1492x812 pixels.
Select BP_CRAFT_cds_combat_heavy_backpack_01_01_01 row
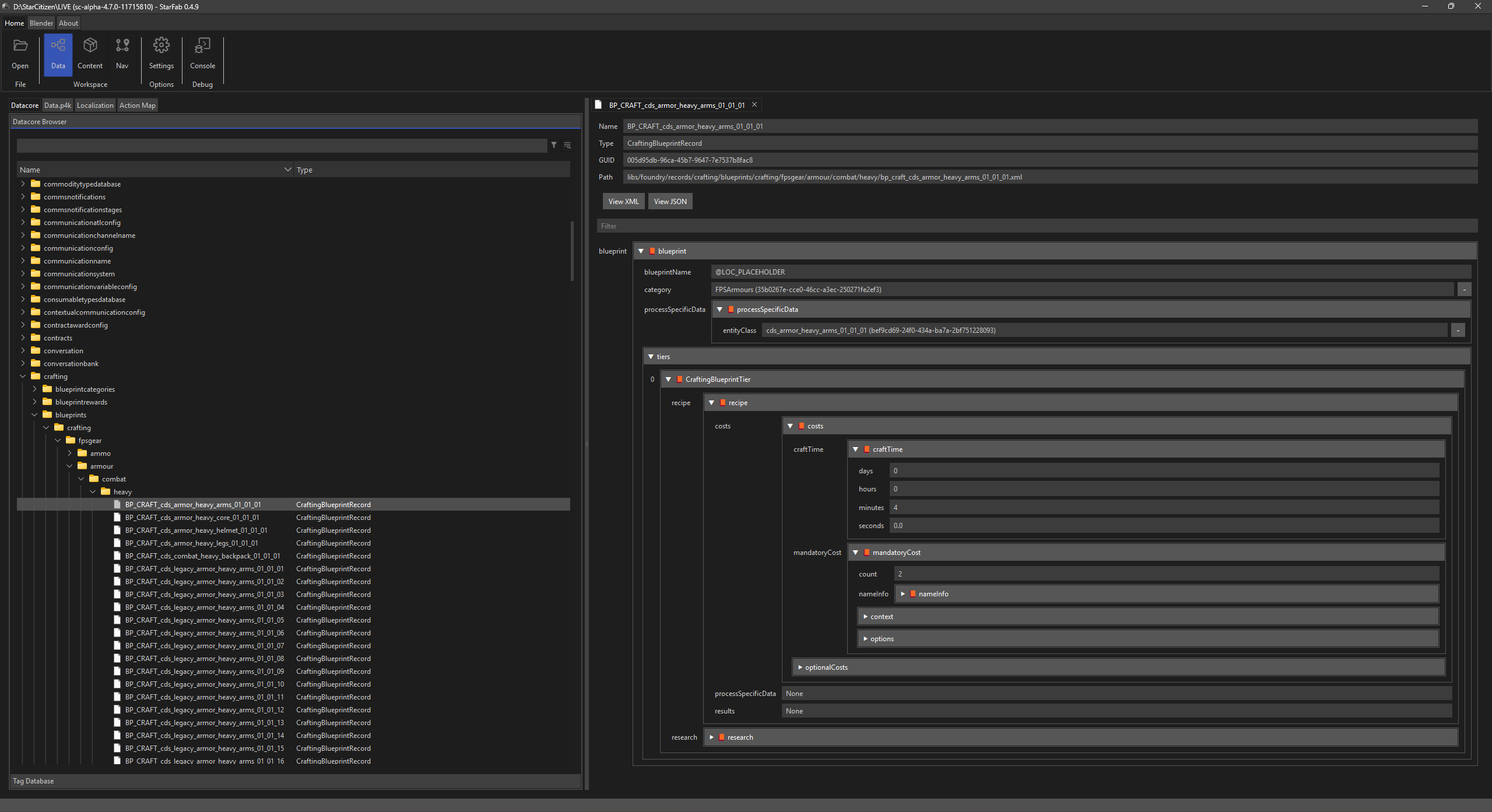tap(293, 556)
